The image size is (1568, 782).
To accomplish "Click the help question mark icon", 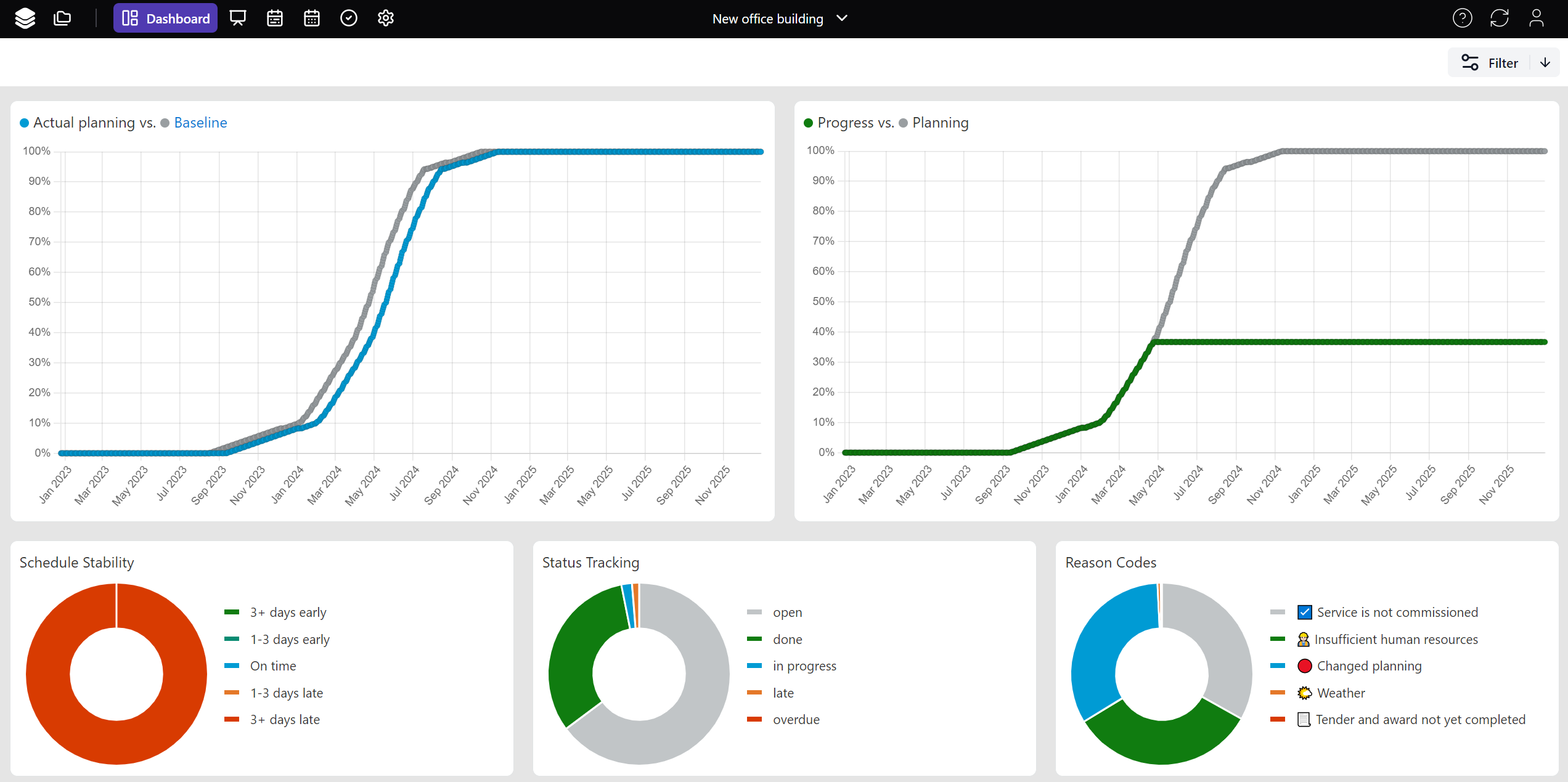I will pos(1462,18).
